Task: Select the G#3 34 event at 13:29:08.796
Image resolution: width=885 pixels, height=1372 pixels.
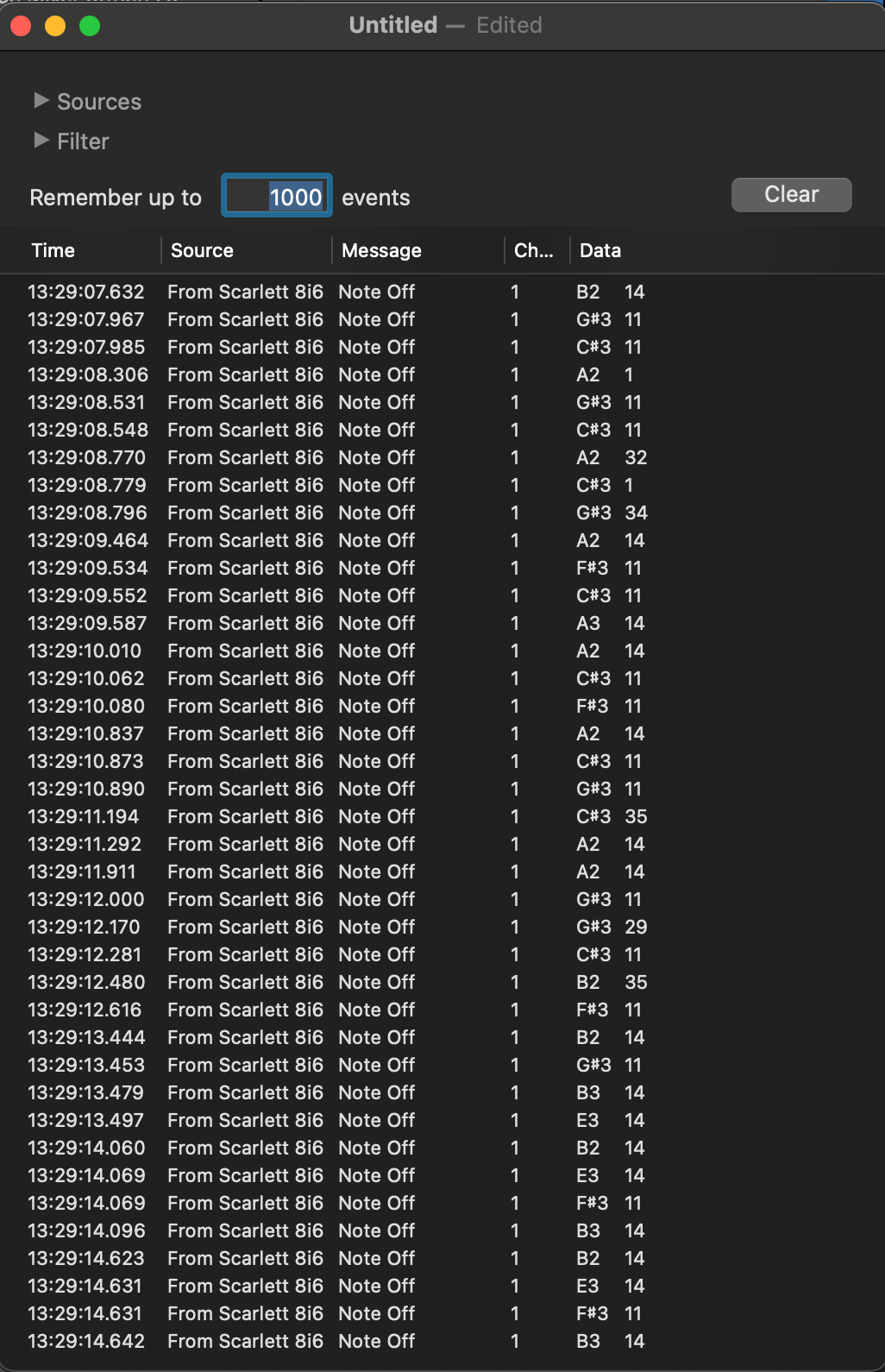Action: coord(442,513)
